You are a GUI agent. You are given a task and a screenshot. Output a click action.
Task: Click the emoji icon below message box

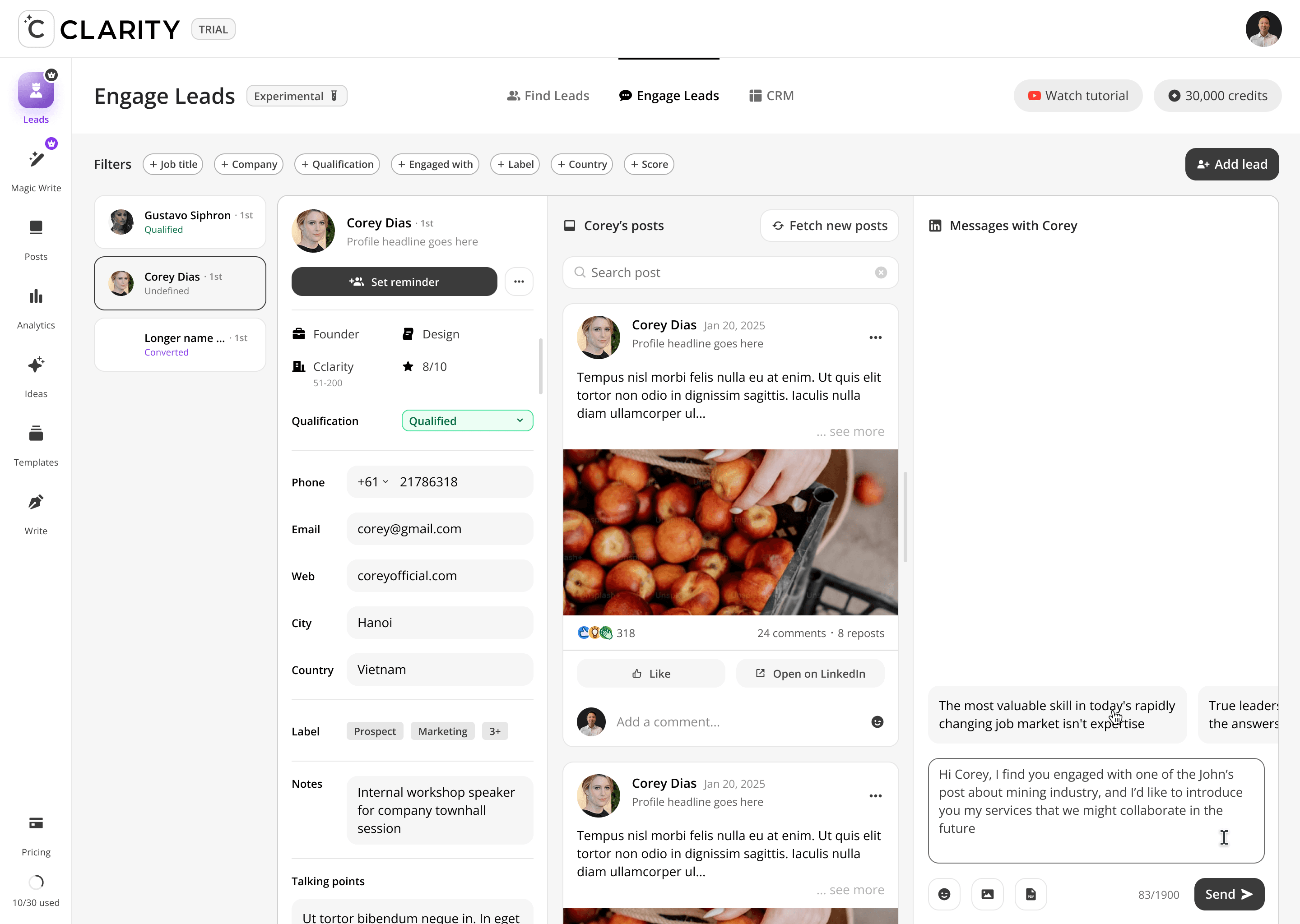point(944,894)
